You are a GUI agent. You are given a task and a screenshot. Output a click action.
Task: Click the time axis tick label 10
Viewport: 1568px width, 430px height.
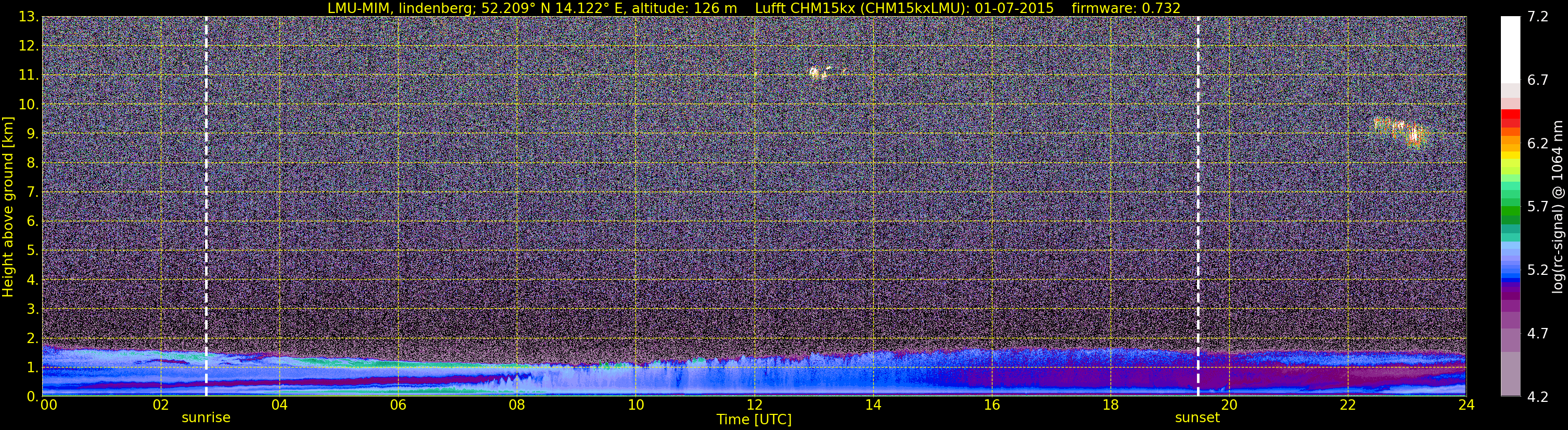coord(635,405)
